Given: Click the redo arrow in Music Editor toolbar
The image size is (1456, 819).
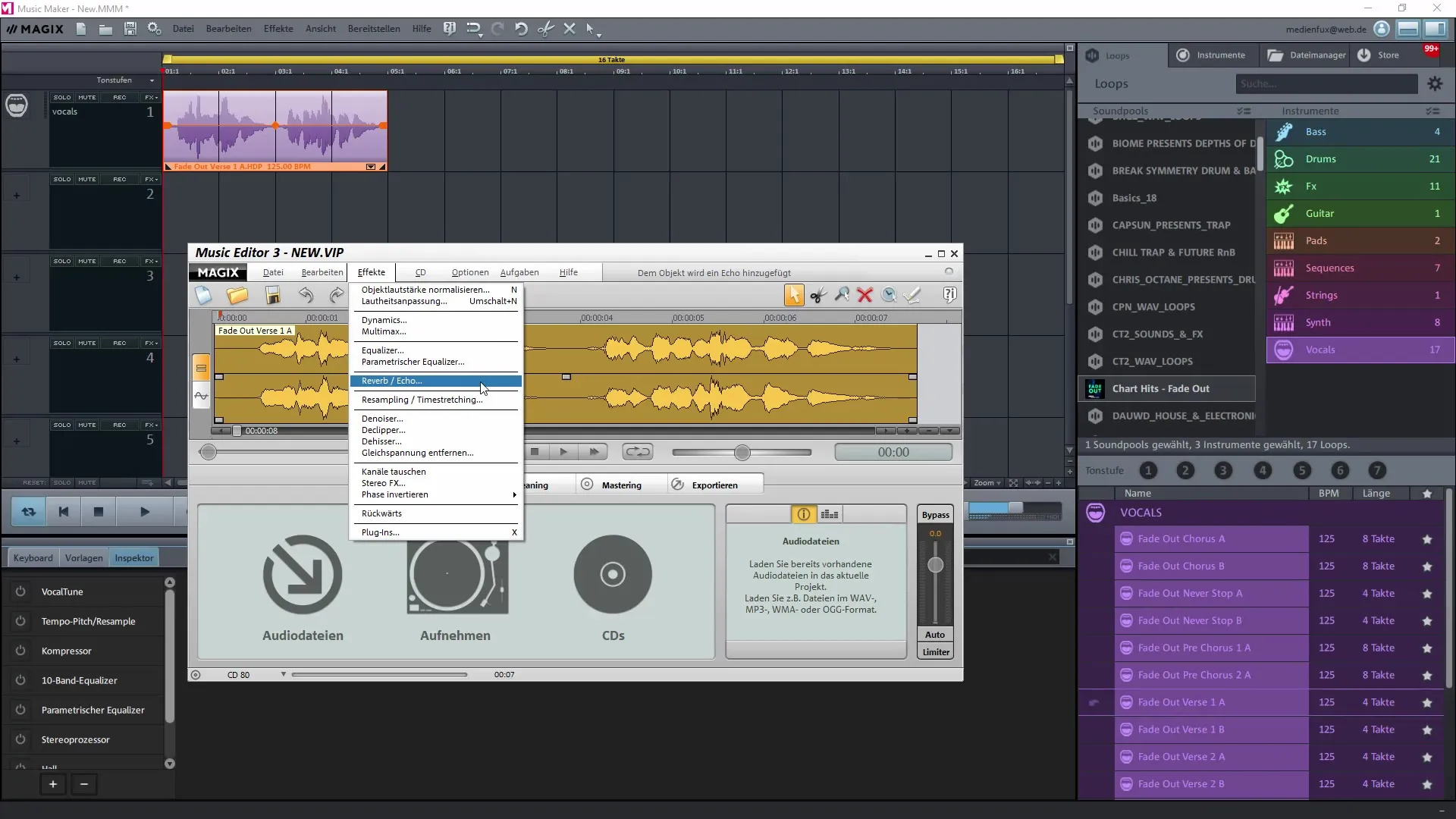Looking at the screenshot, I should 337,295.
